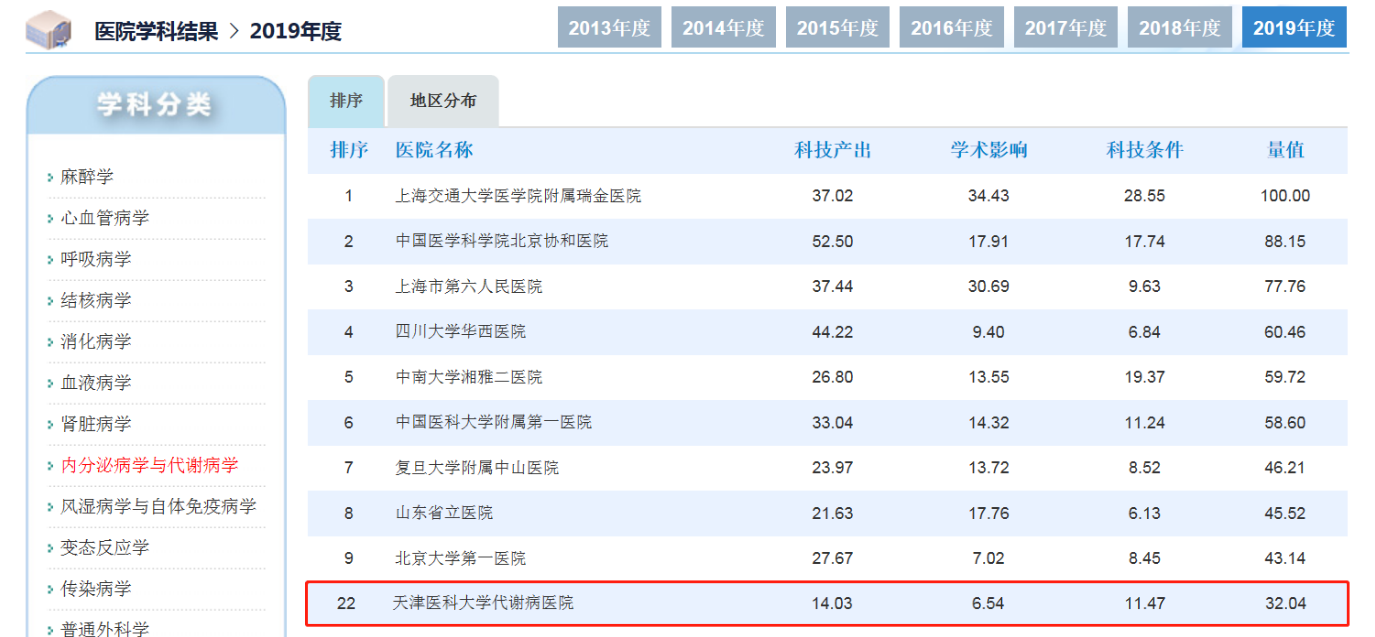Click the 32.04 量值 cell
The image size is (1375, 637).
(x=1285, y=603)
